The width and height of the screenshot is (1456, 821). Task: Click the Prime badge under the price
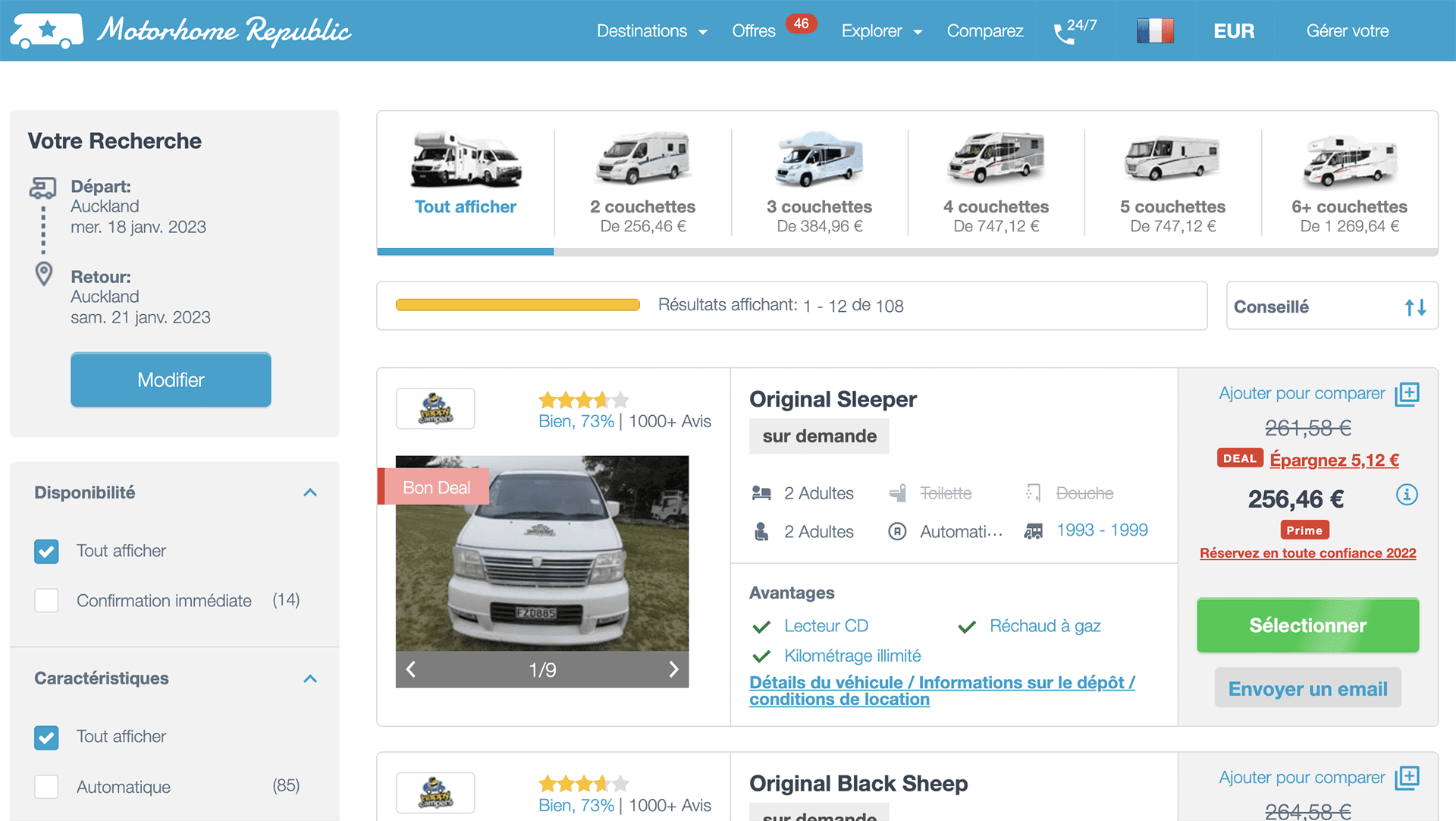[1304, 530]
